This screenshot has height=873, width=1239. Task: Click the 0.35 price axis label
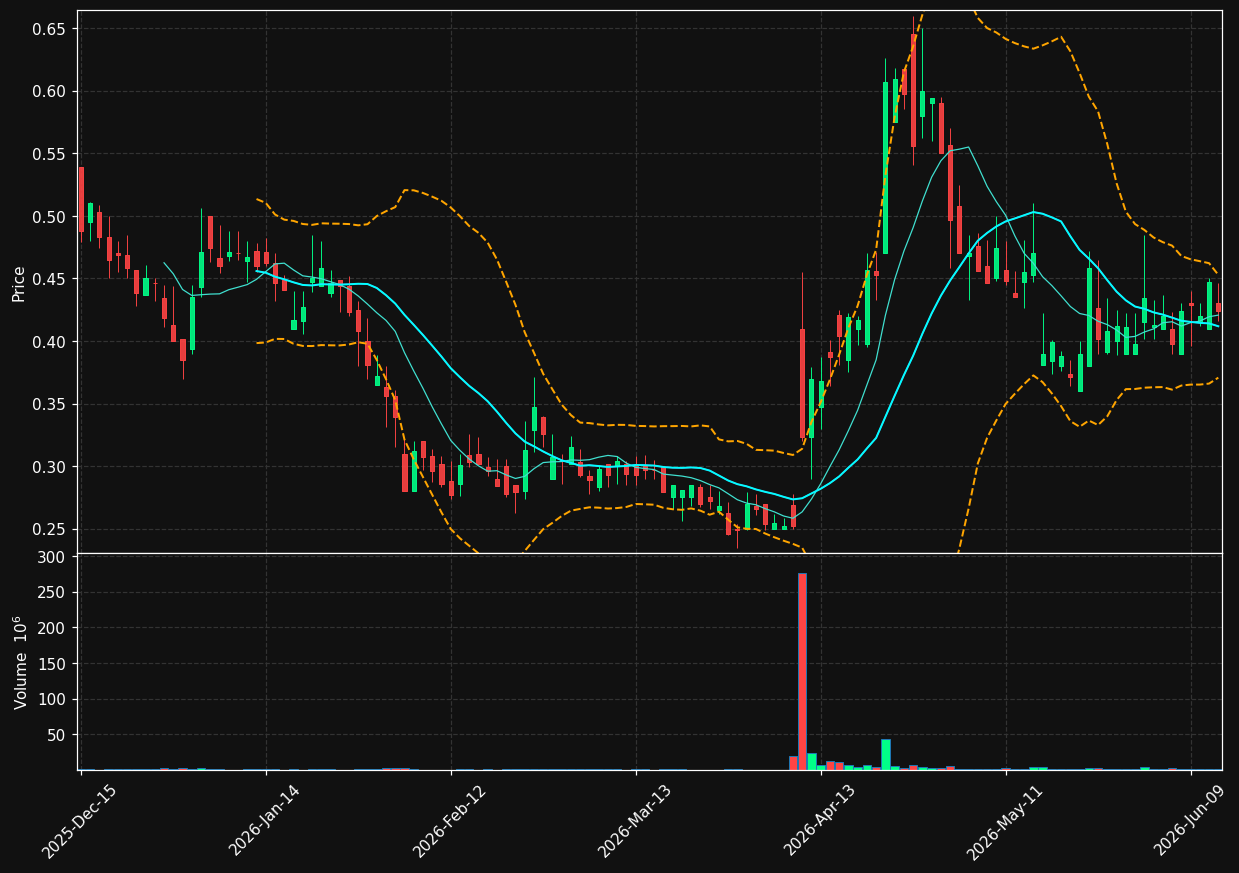49,404
